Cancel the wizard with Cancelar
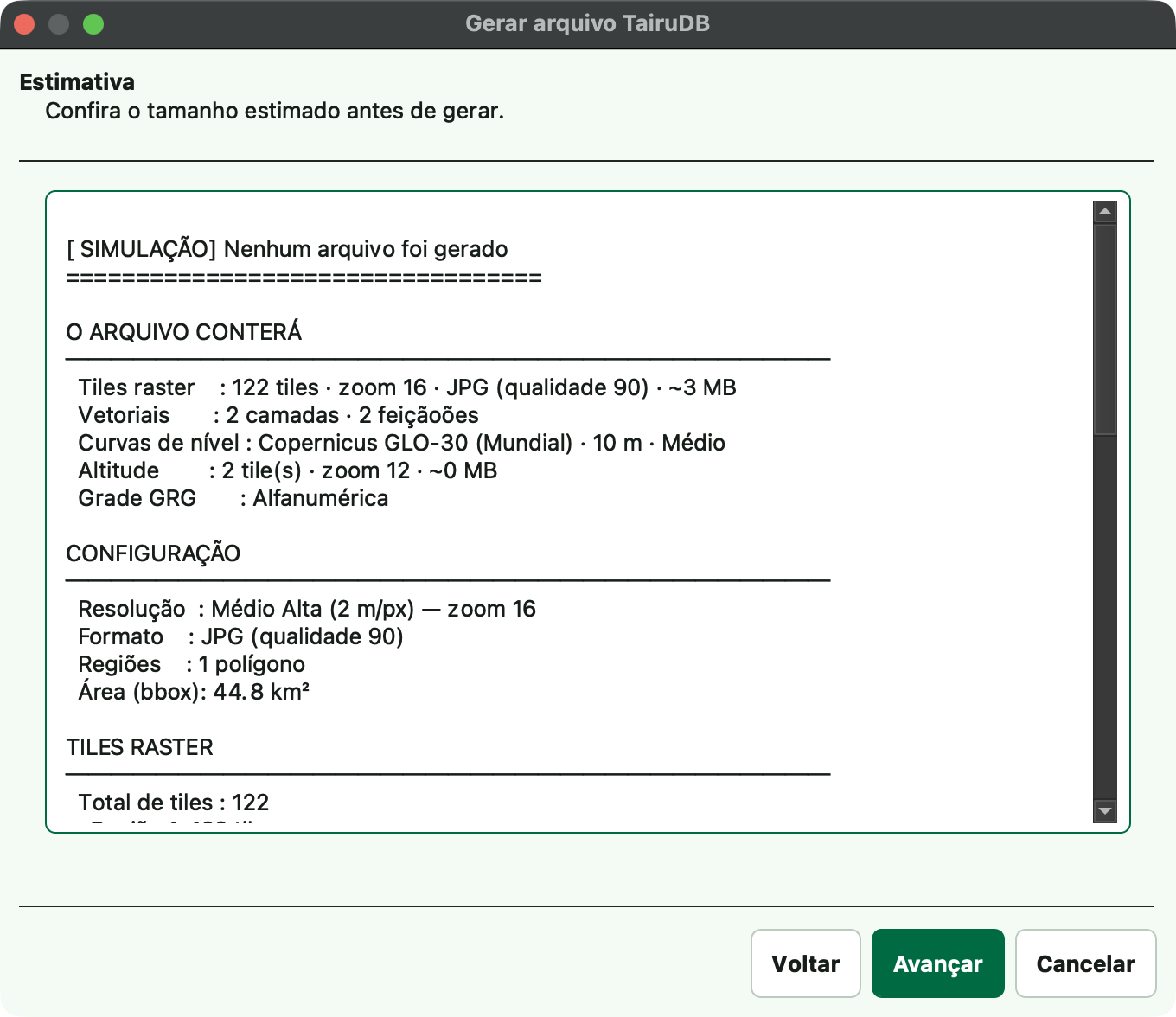Image resolution: width=1176 pixels, height=1017 pixels. 1086,963
